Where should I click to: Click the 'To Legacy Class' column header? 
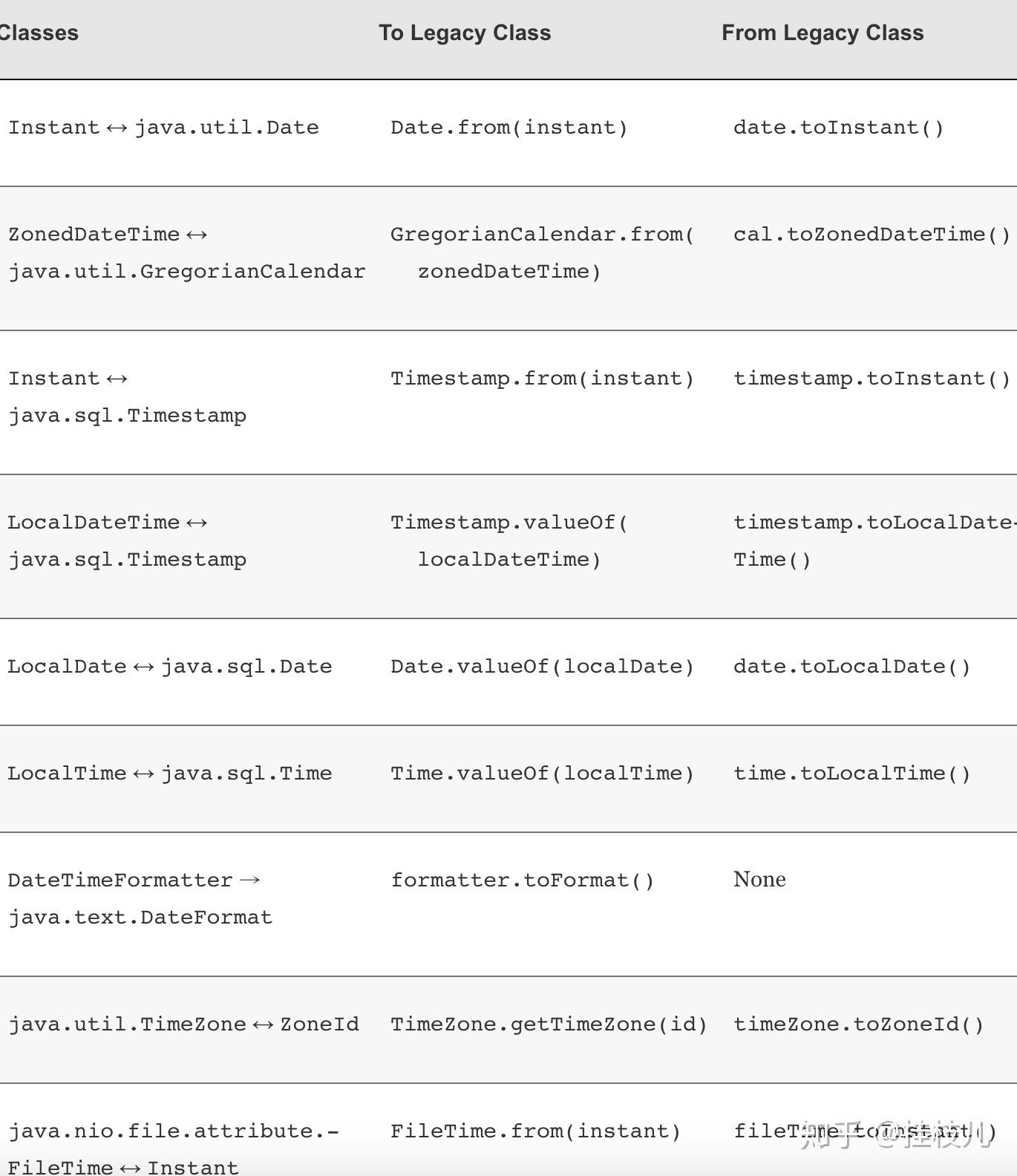click(465, 33)
